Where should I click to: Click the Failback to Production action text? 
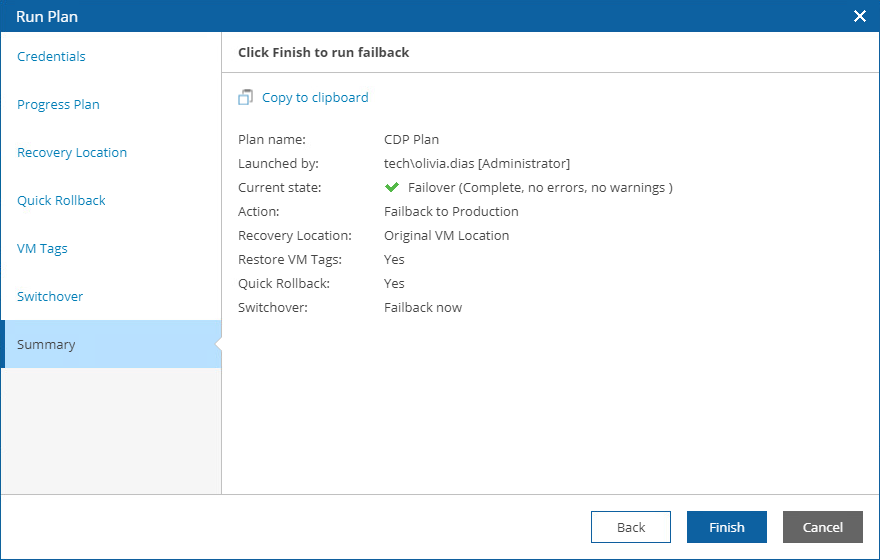click(451, 211)
